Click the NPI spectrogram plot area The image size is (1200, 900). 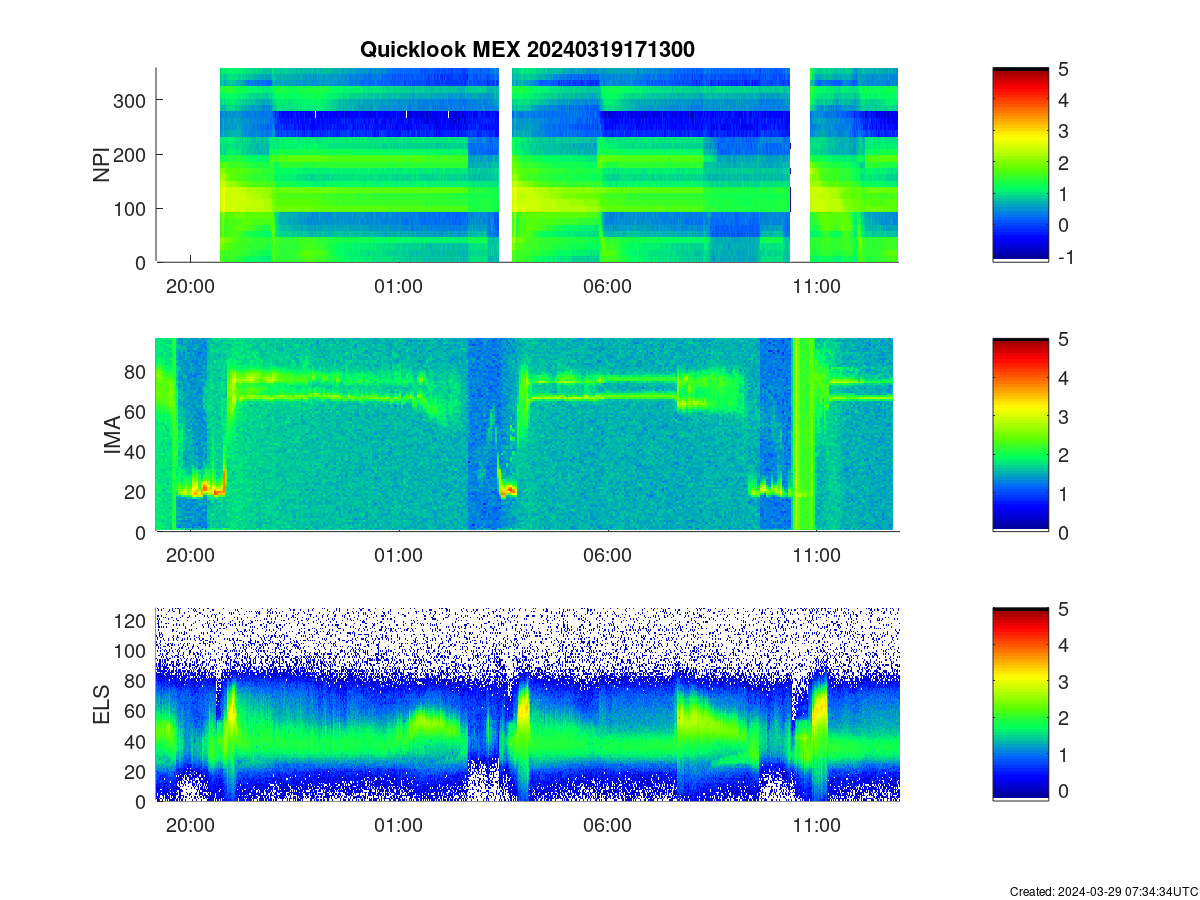pyautogui.click(x=527, y=165)
